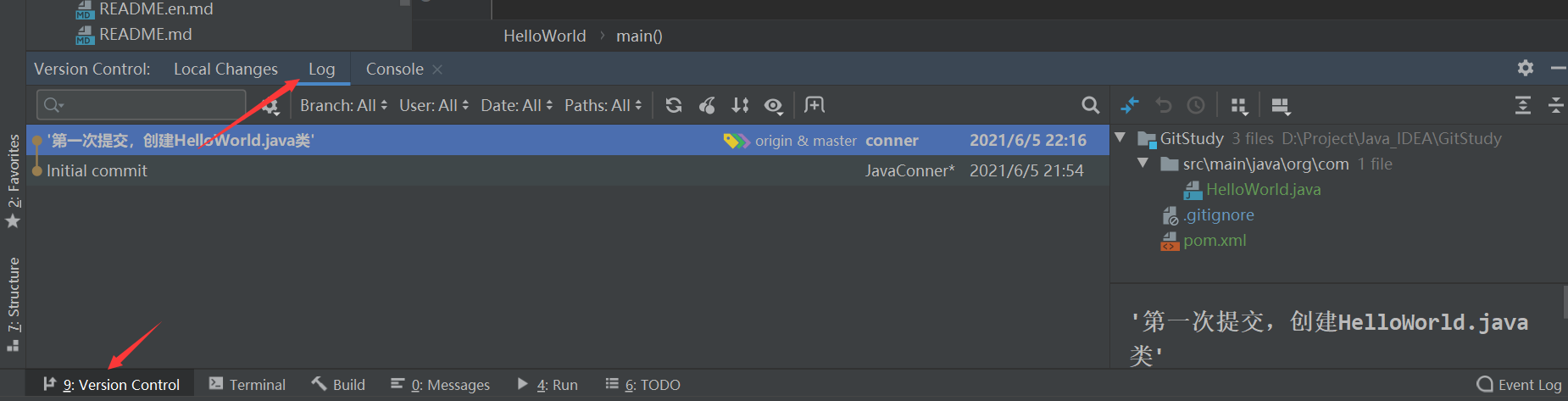Collapse the GitStudy tree node

point(1120,137)
